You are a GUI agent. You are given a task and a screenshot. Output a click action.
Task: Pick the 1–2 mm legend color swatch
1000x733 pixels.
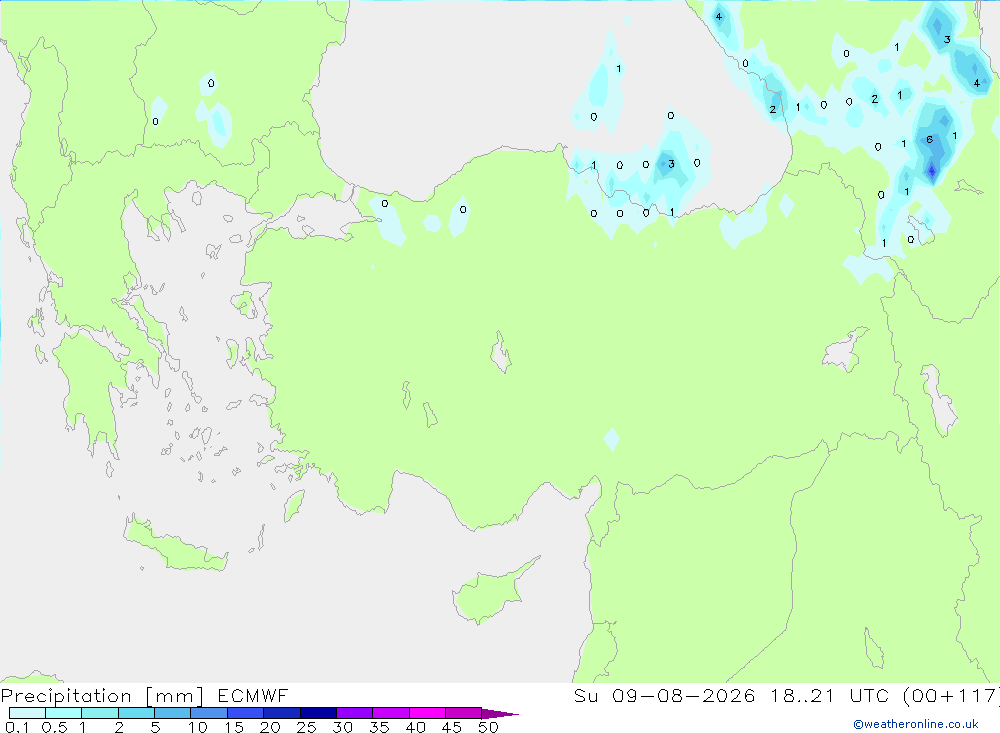click(x=99, y=713)
